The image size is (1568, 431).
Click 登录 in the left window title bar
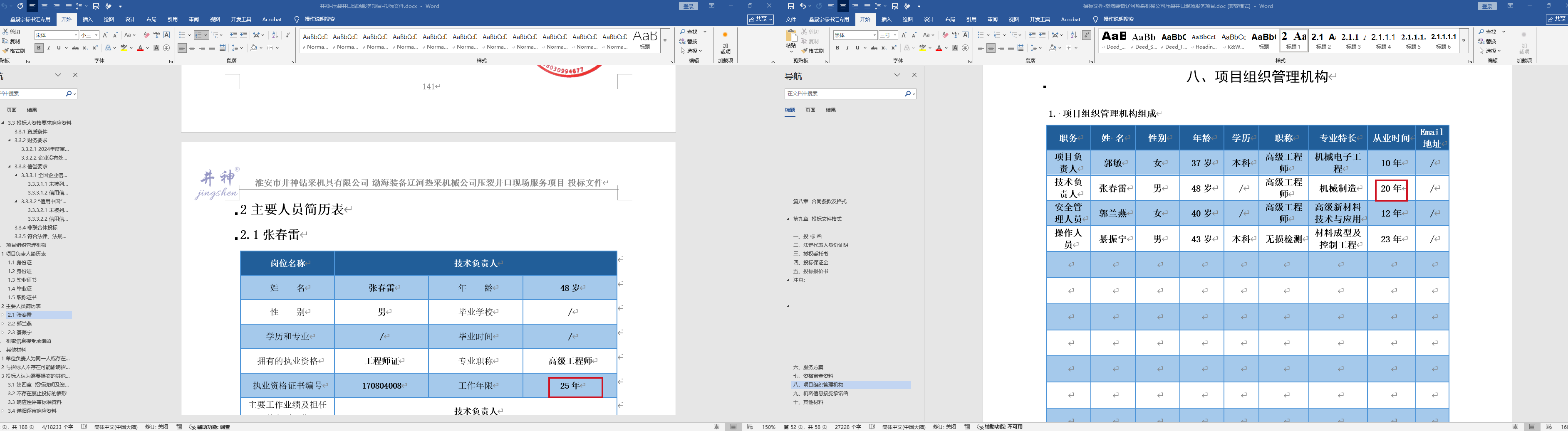[689, 6]
